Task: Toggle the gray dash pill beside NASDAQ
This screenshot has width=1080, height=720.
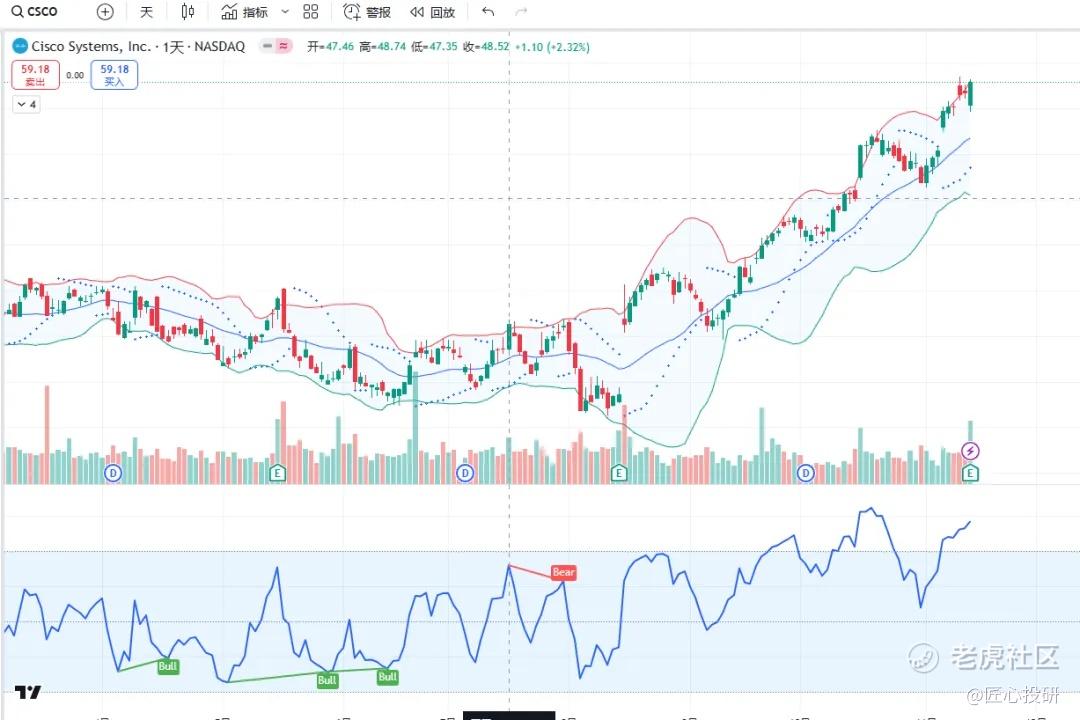Action: [267, 46]
